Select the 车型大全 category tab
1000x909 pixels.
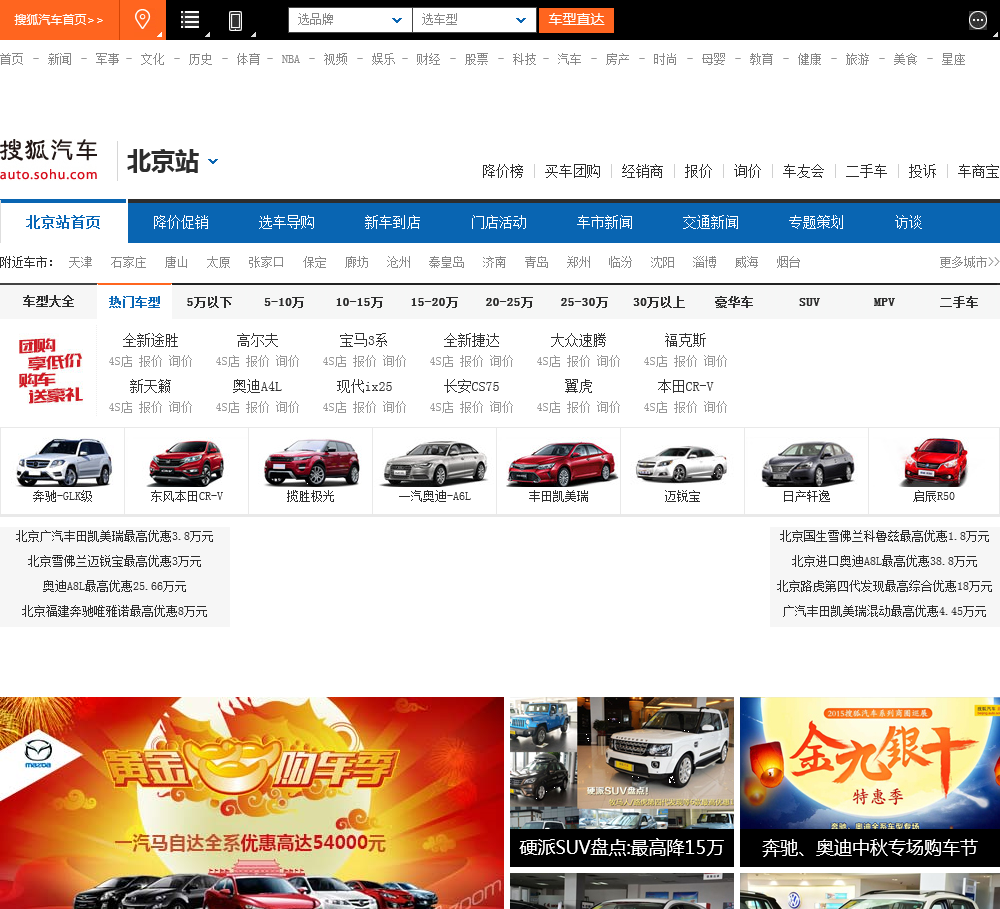click(48, 302)
